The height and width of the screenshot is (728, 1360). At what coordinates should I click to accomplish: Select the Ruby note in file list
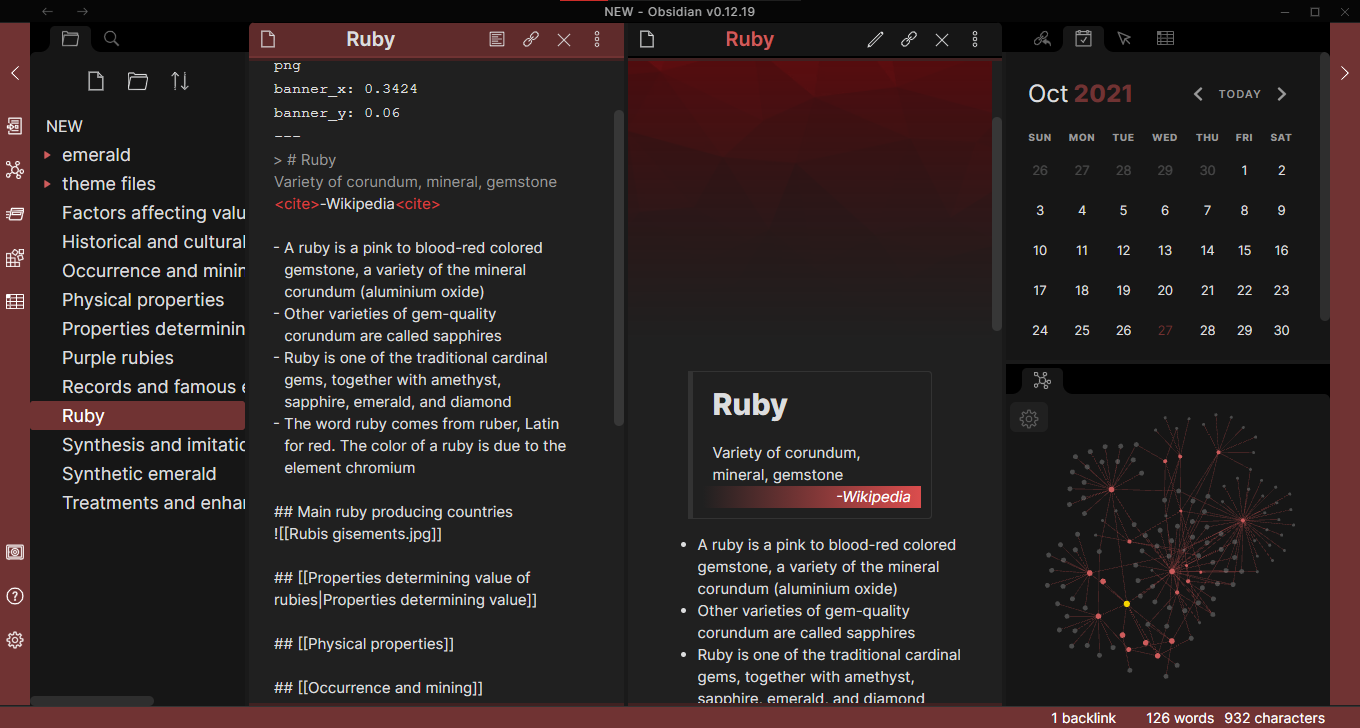(x=137, y=416)
